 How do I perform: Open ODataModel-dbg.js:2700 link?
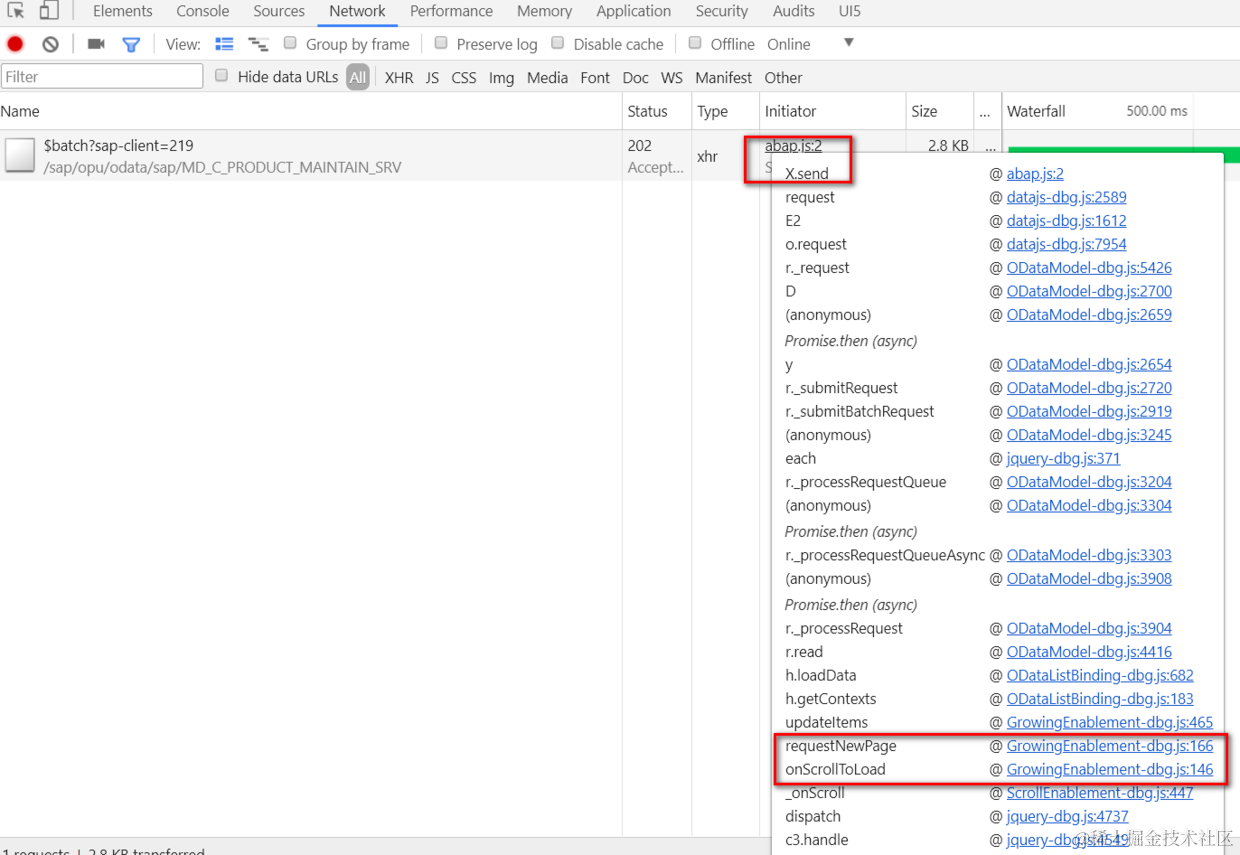(x=1089, y=291)
